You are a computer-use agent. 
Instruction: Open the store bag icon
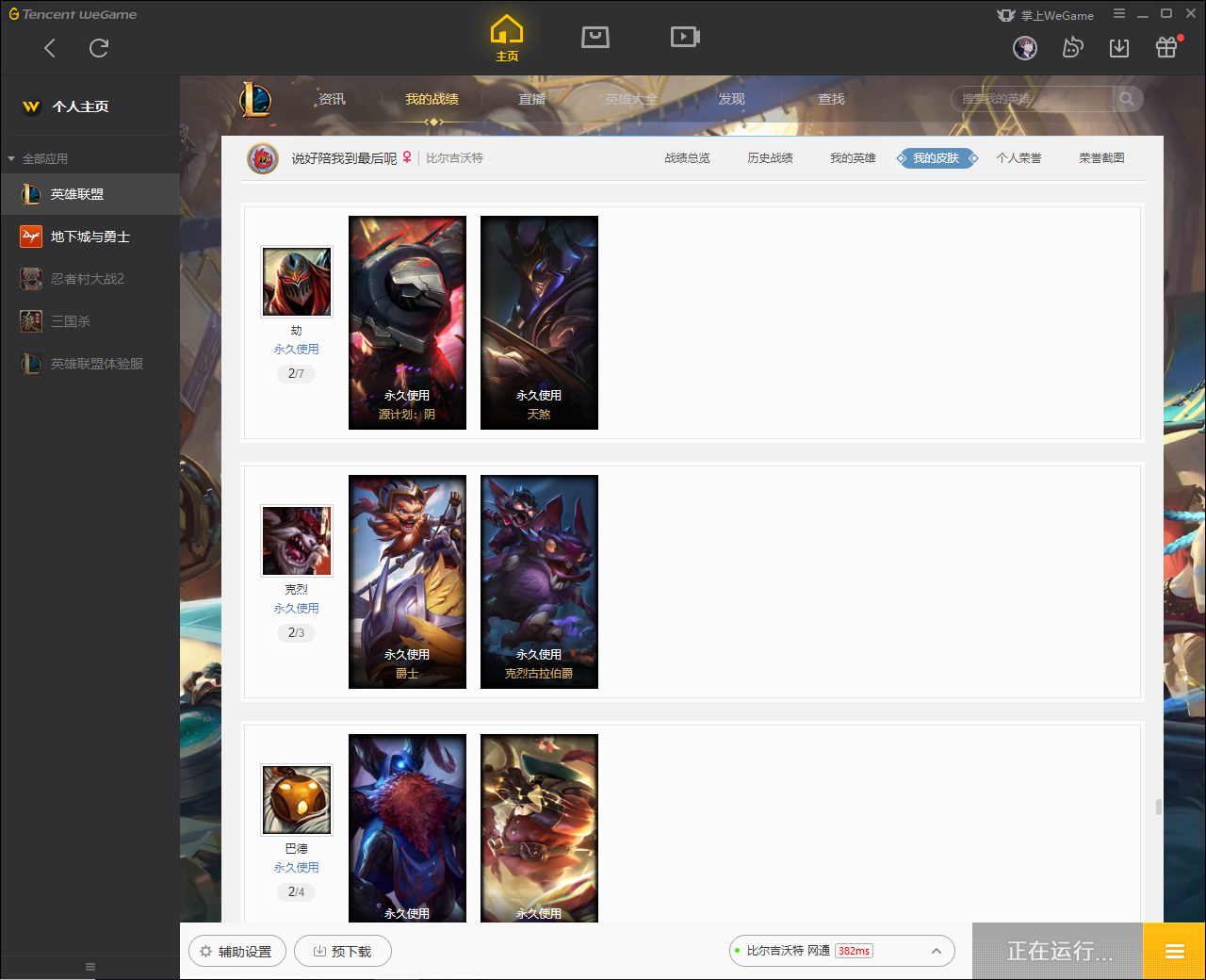click(595, 37)
